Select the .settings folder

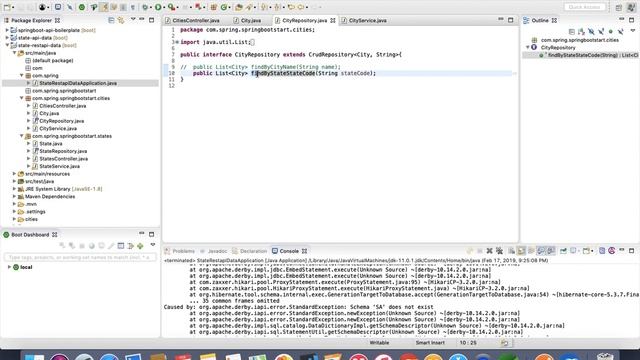point(35,211)
